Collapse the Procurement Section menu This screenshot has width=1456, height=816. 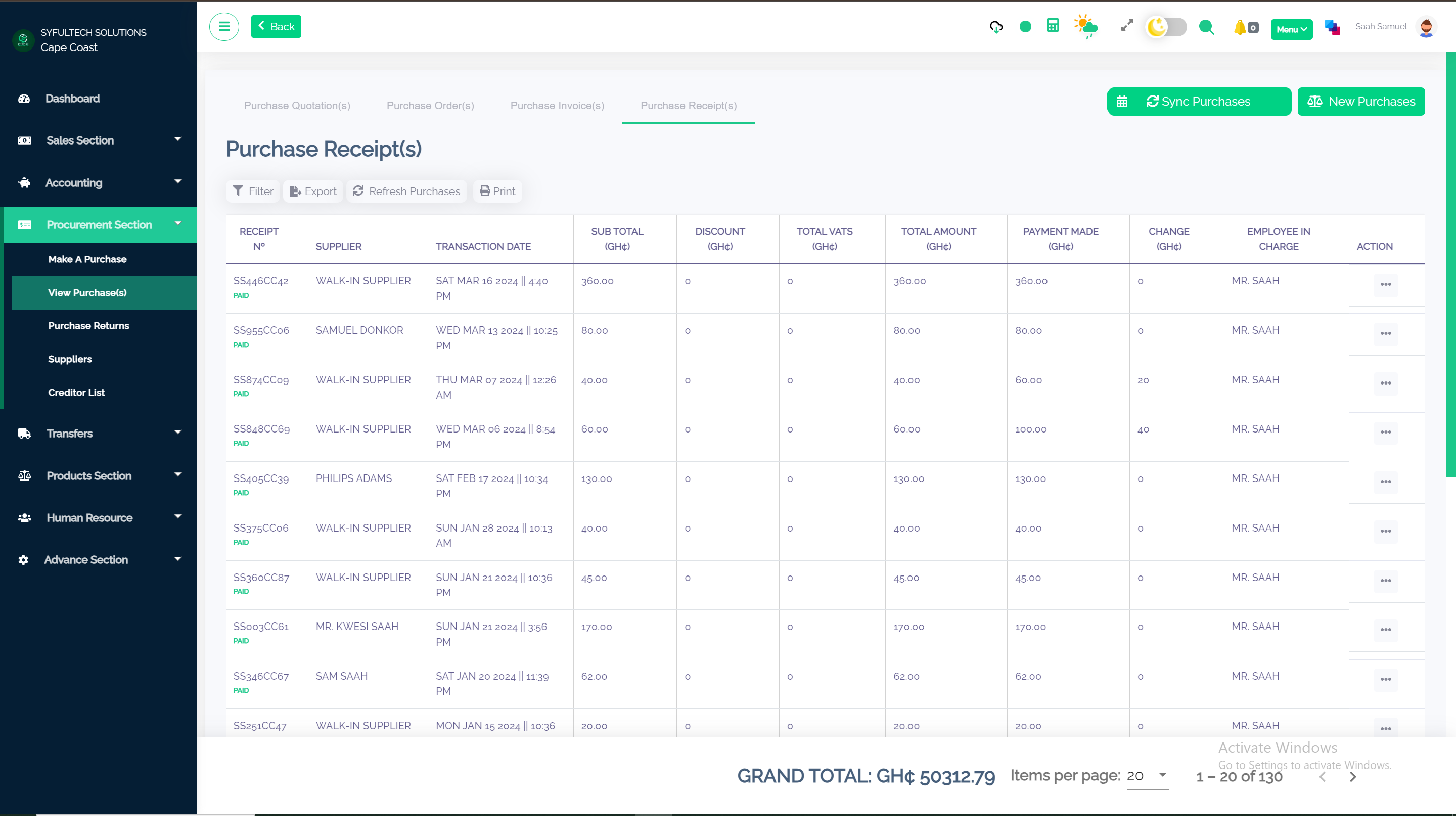point(101,225)
